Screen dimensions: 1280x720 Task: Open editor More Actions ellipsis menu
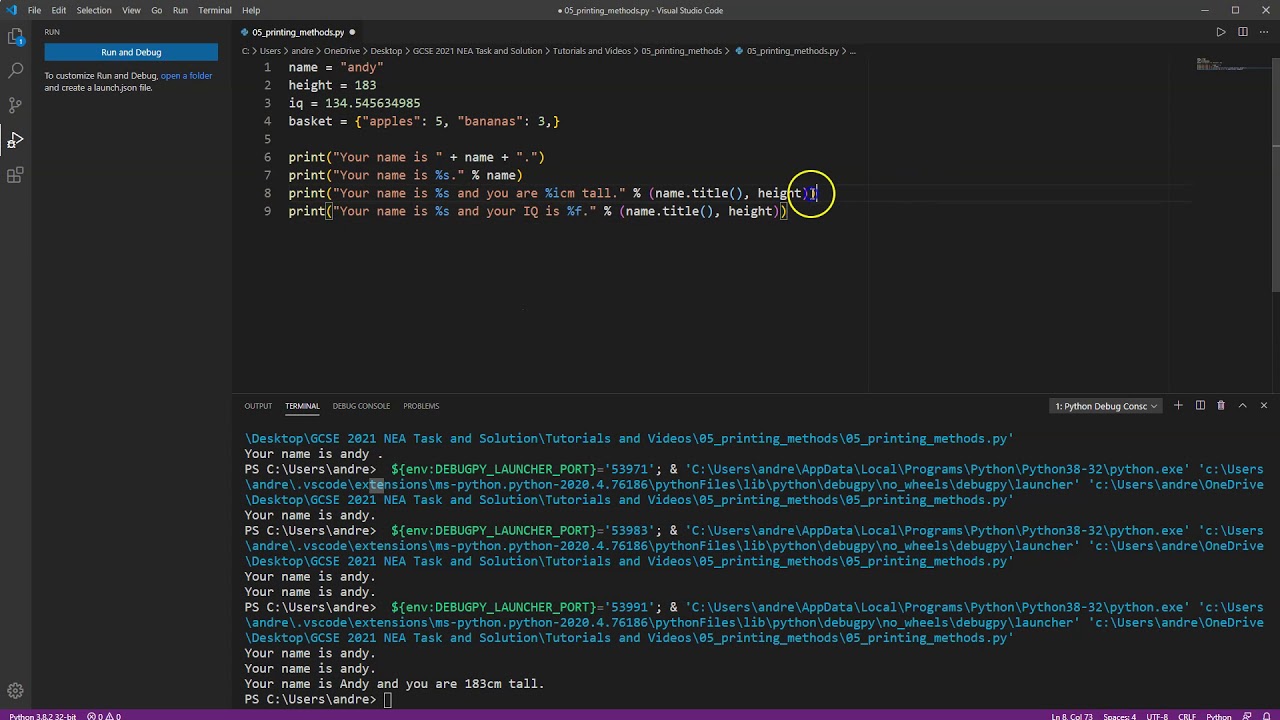click(1264, 32)
